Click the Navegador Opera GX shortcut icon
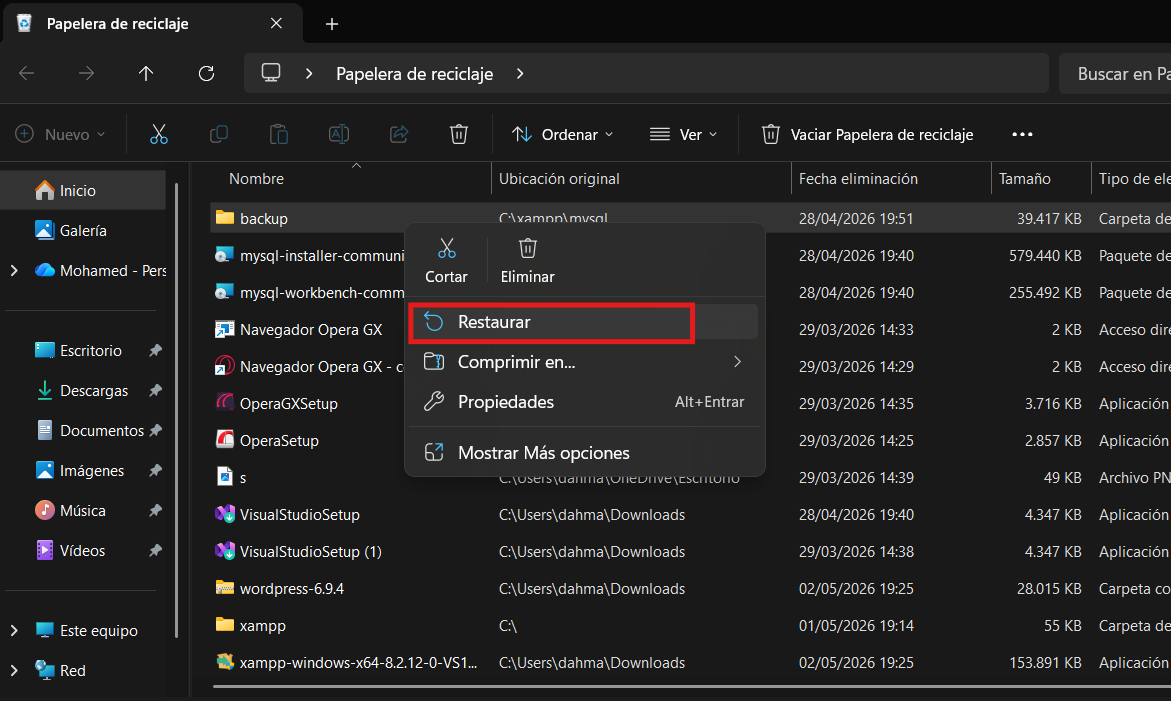 tap(225, 329)
